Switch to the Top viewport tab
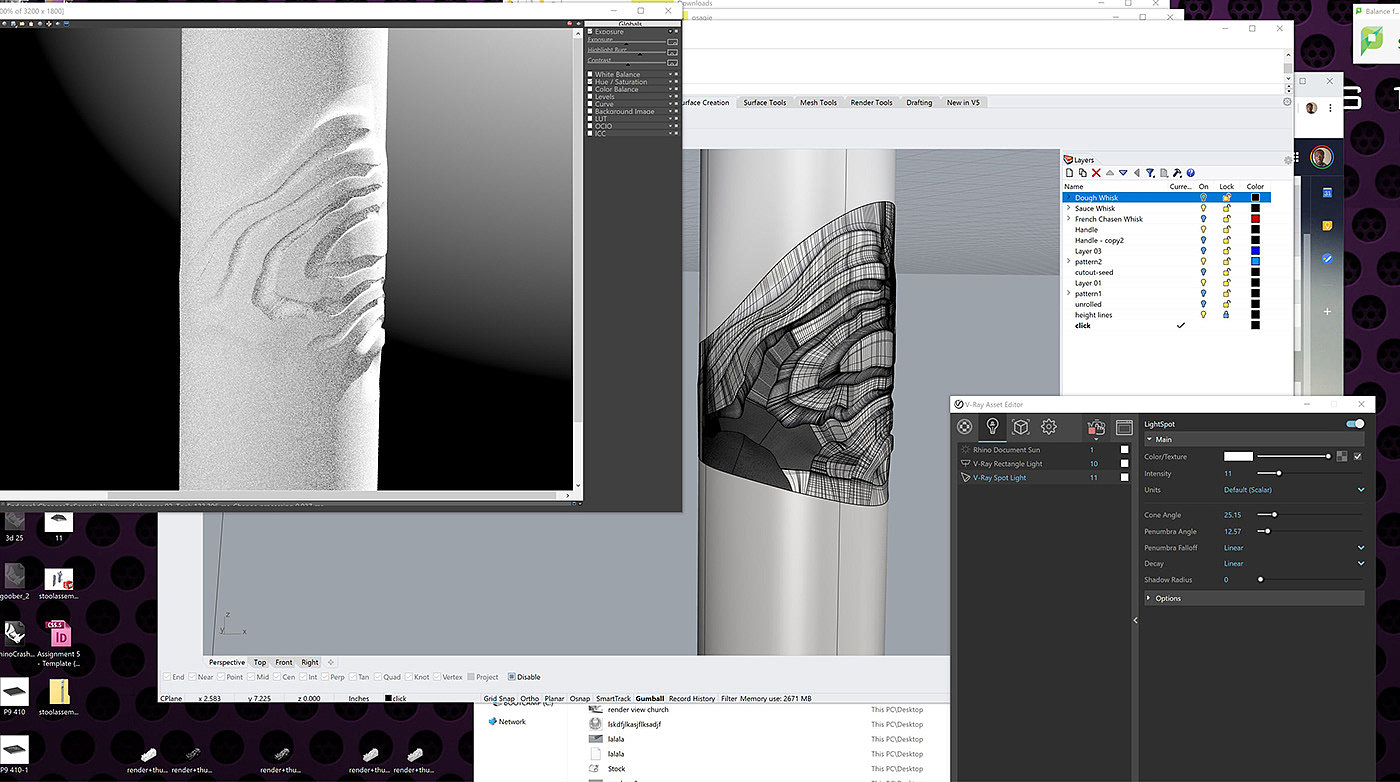Screen dimensions: 1400x782 click(259, 662)
